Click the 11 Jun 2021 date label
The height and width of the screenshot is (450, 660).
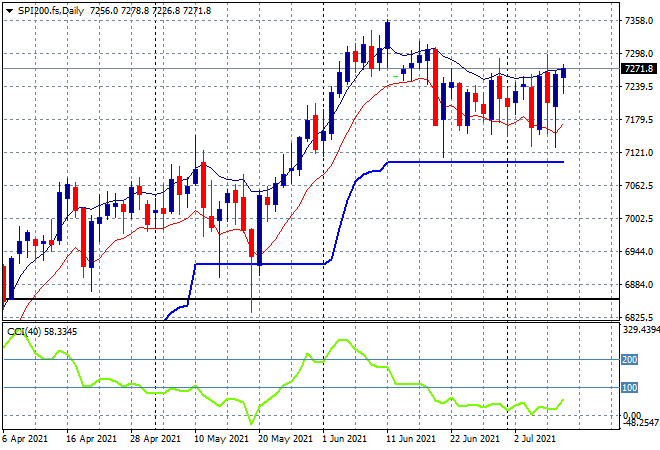click(411, 439)
